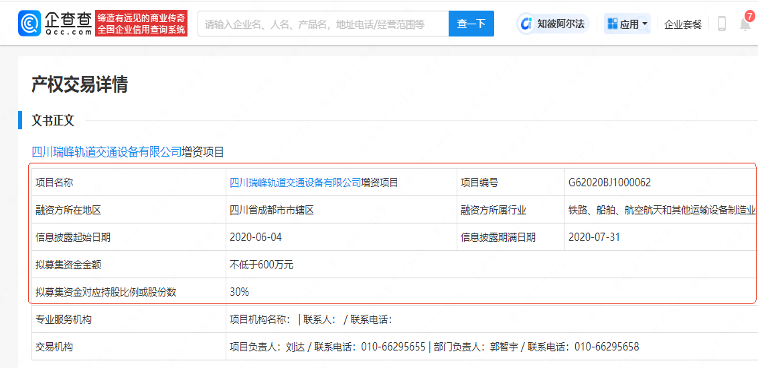Open the notification bell icon

point(745,24)
